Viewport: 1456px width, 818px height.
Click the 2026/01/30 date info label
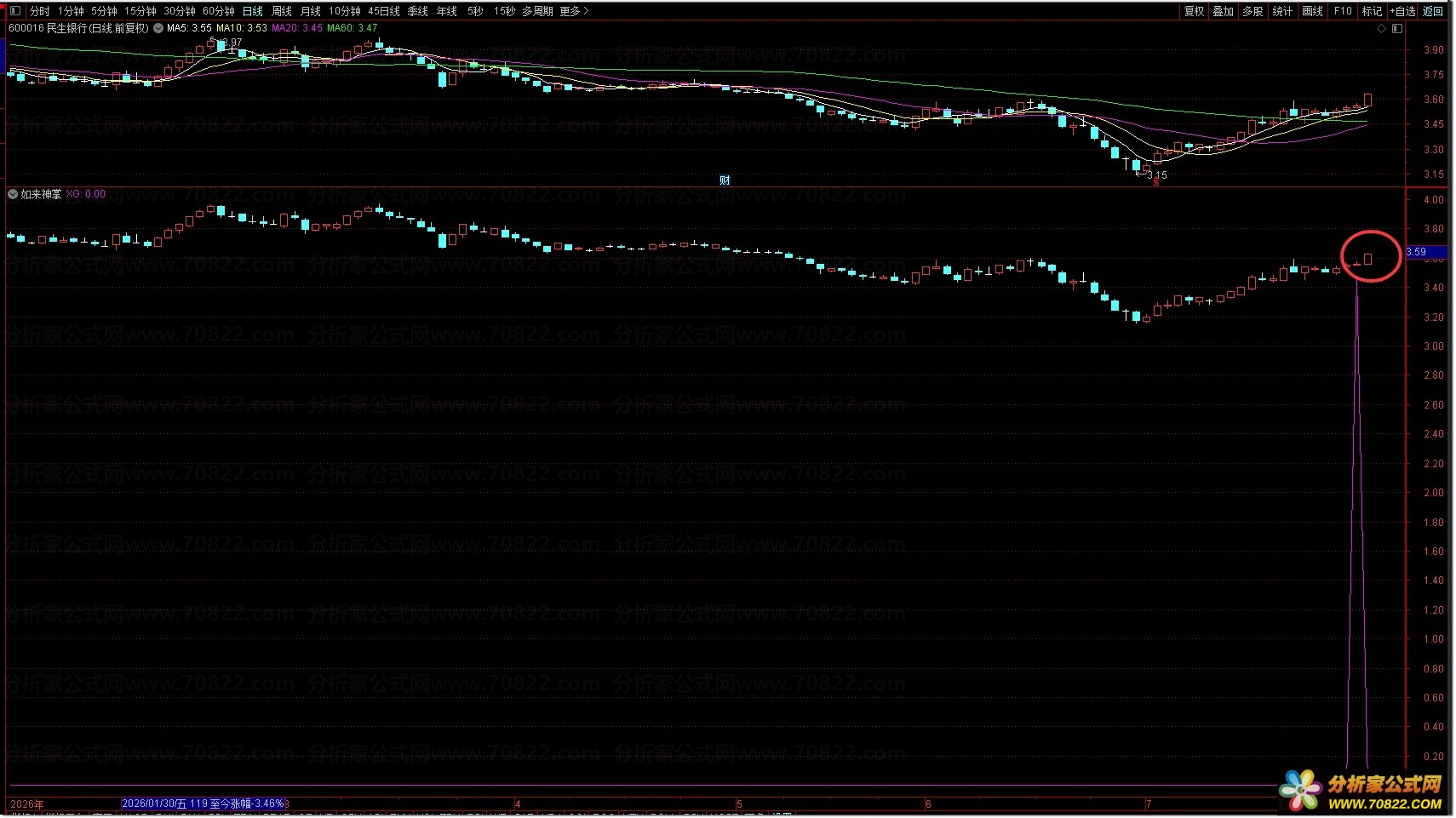tap(203, 804)
